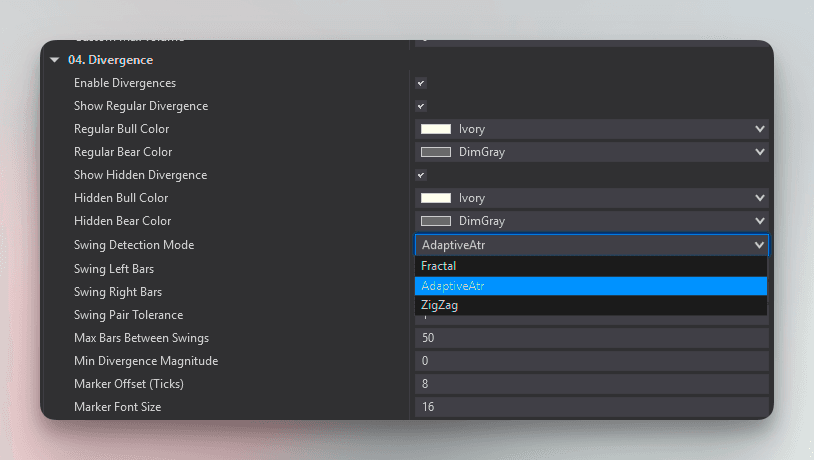
Task: Click the Marker Offset (Ticks) field
Action: coord(590,384)
